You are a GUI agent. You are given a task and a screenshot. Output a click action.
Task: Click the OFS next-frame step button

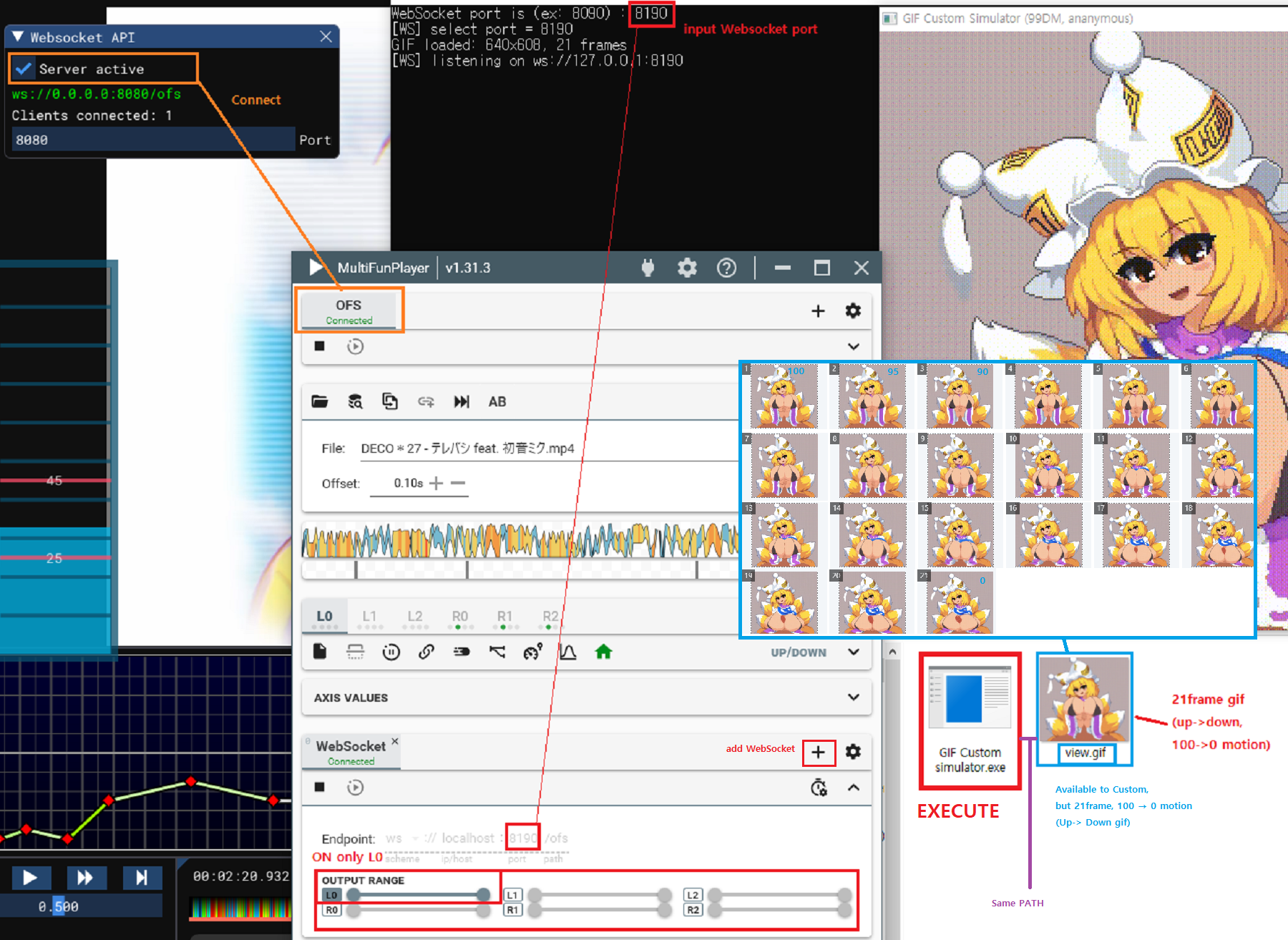click(x=142, y=877)
